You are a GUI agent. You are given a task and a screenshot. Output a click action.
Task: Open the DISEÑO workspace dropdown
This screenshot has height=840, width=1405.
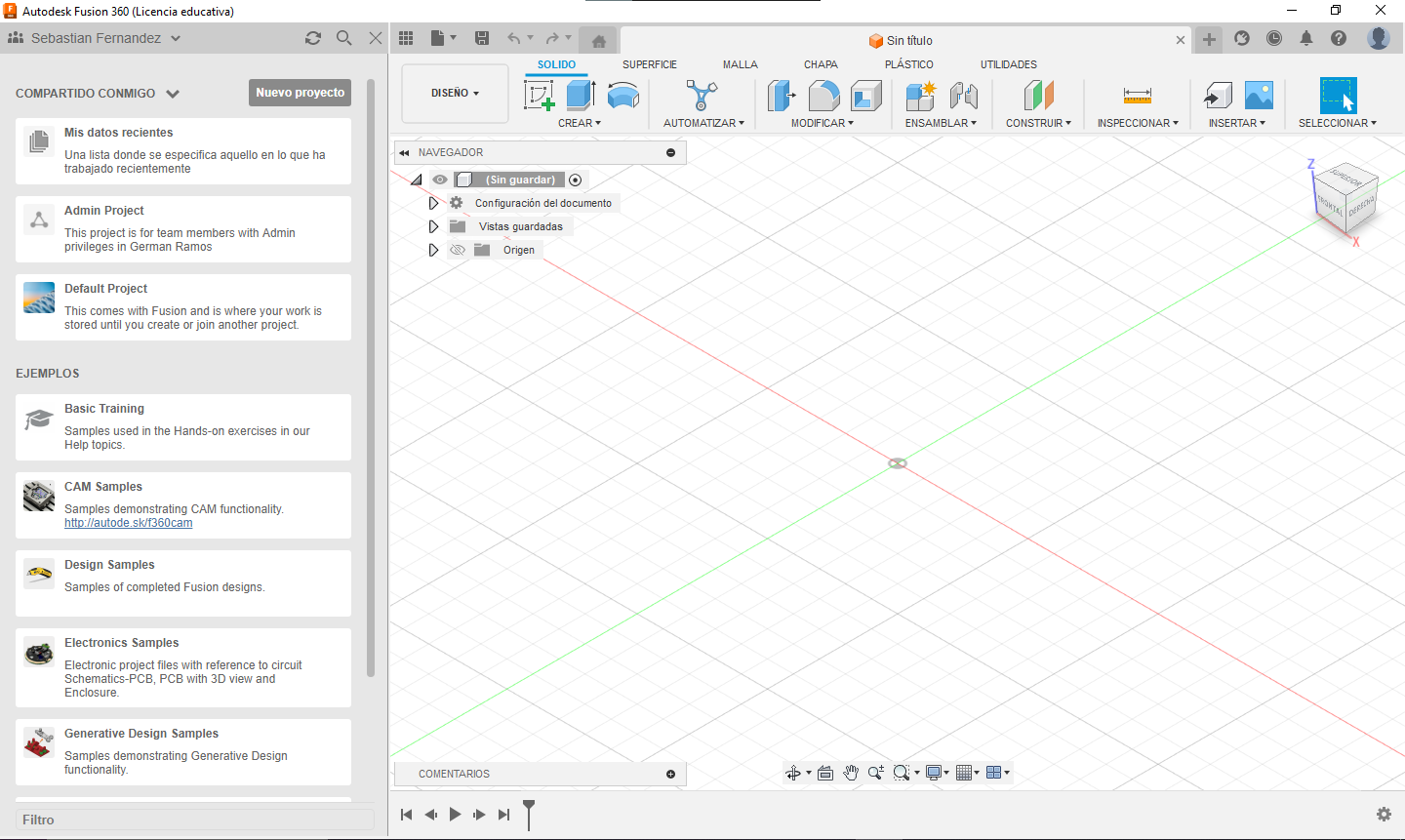[455, 94]
